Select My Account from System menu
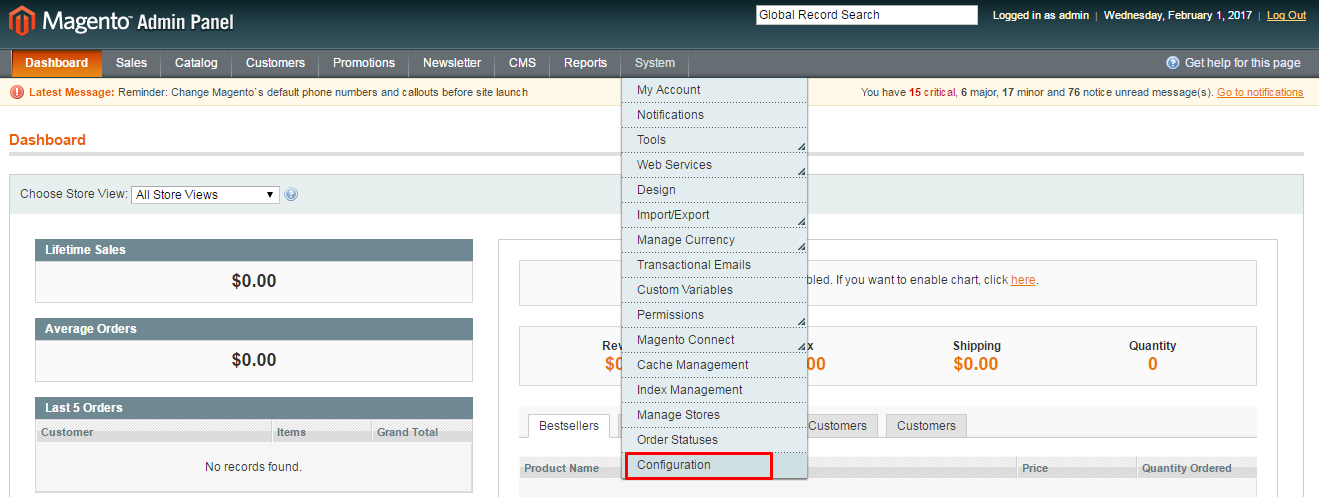The height and width of the screenshot is (497, 1319). click(714, 90)
